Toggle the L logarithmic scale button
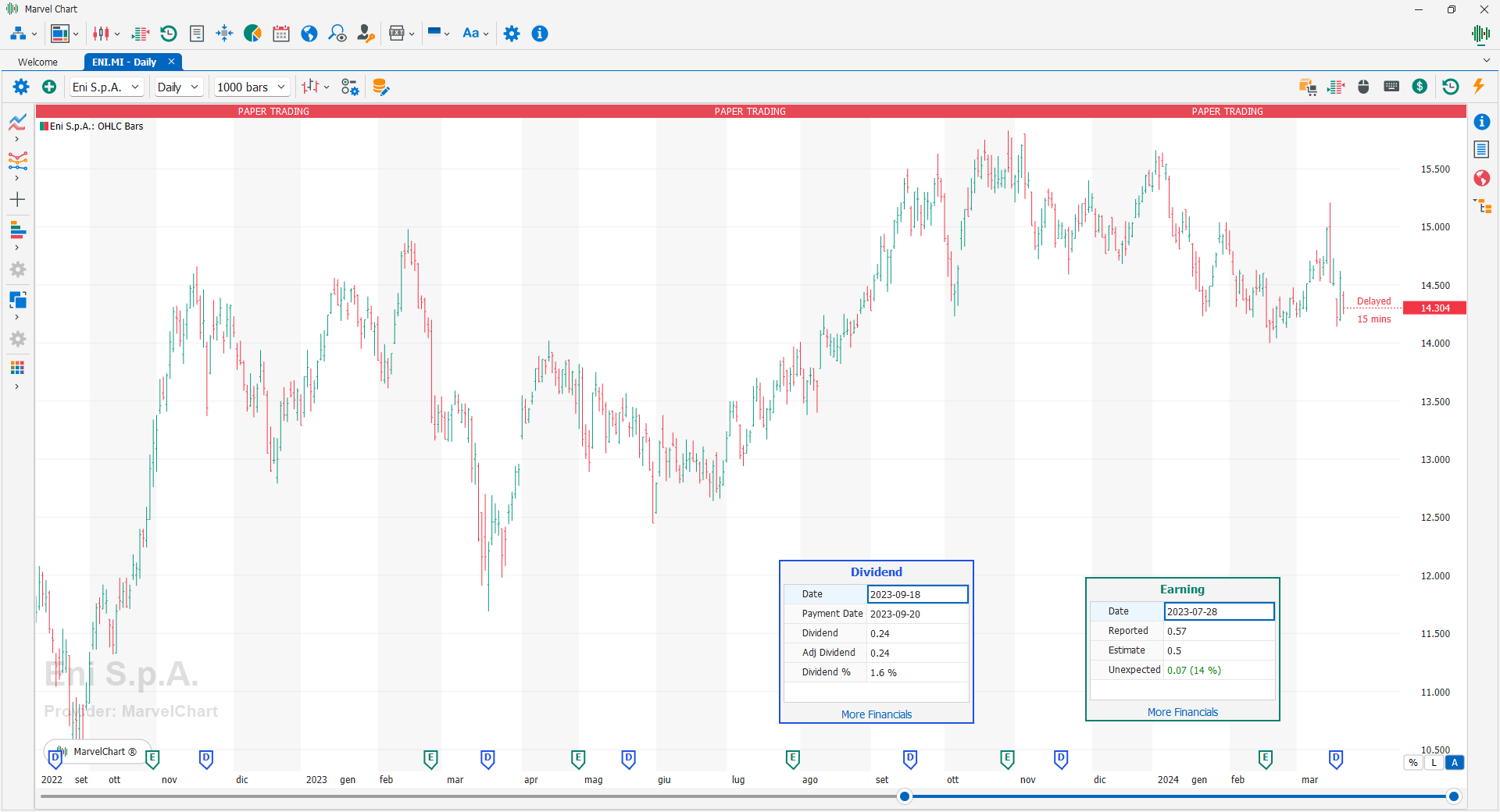The image size is (1500, 812). point(1434,763)
